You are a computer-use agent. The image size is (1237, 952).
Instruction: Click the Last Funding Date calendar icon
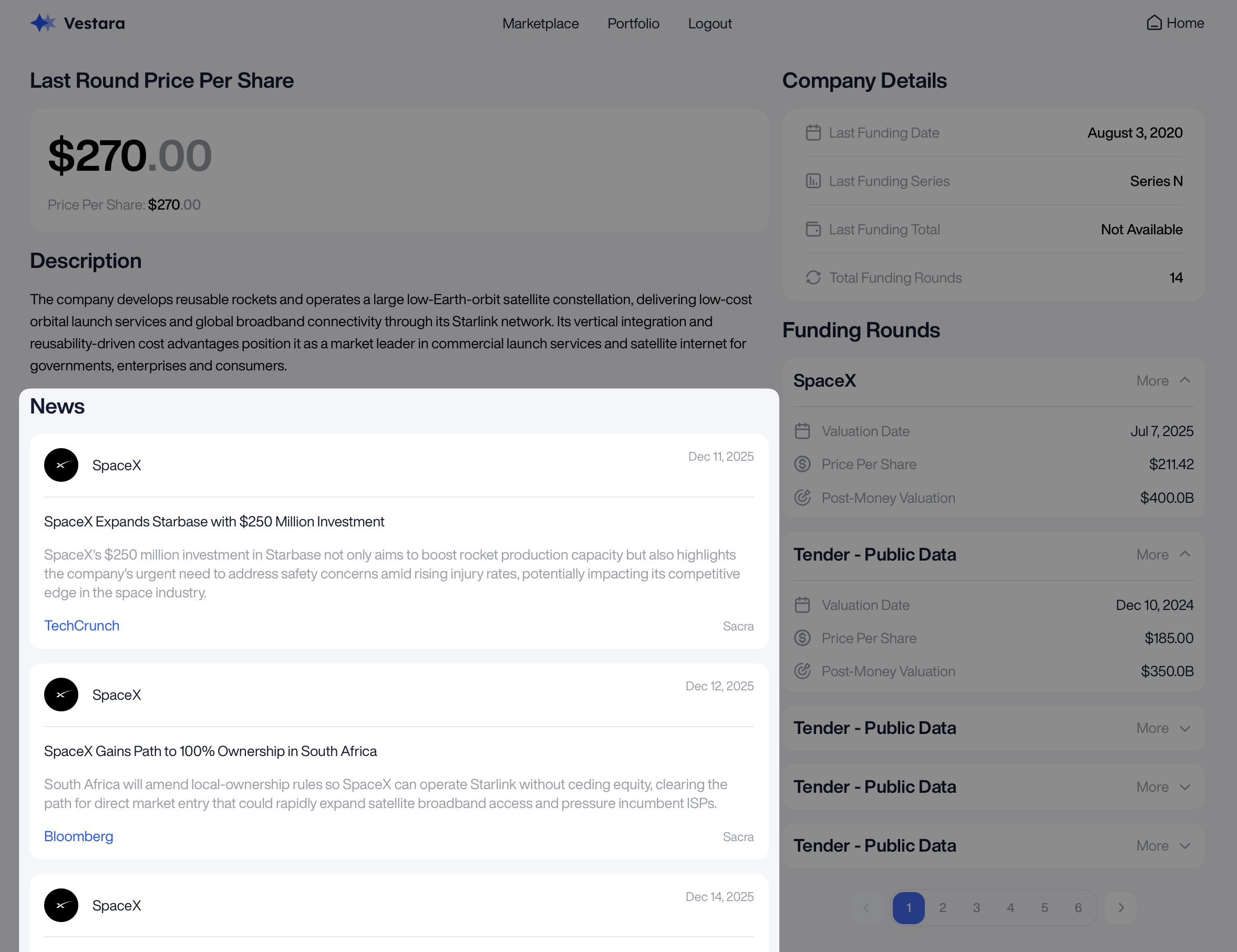coord(813,132)
